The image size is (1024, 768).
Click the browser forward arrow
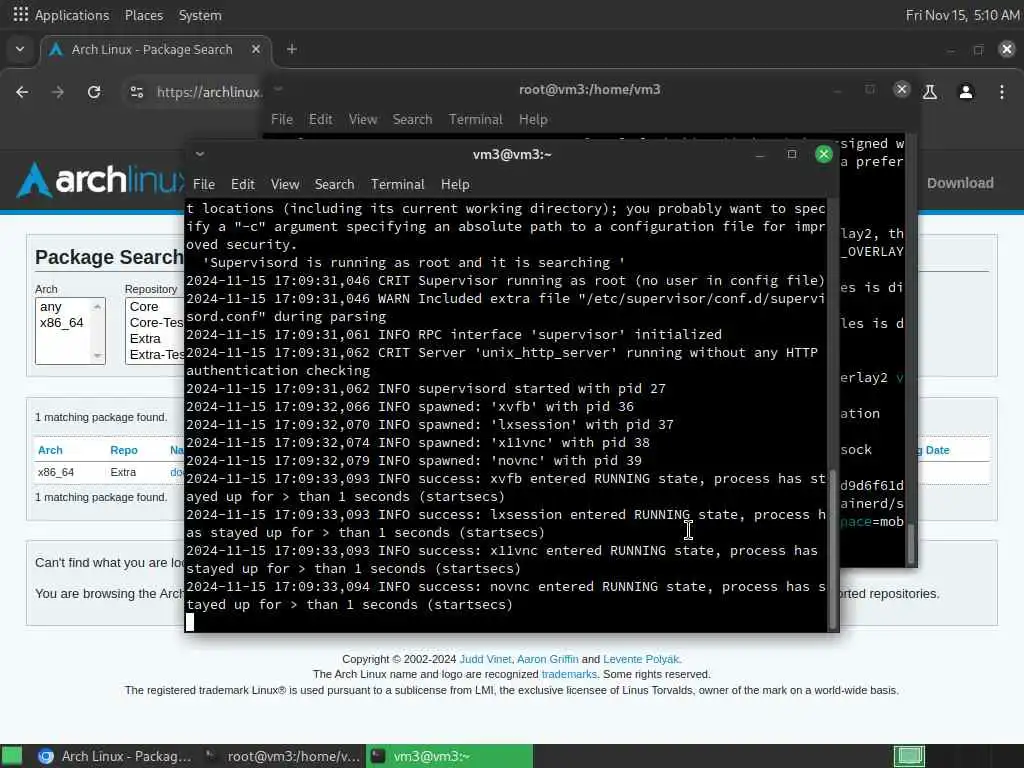[x=58, y=92]
